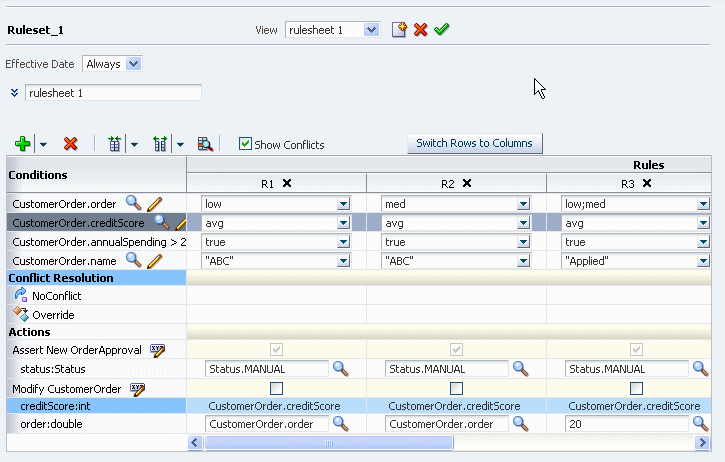Open R3 name dropdown showing "Applied"
This screenshot has width=725, height=462.
[703, 261]
